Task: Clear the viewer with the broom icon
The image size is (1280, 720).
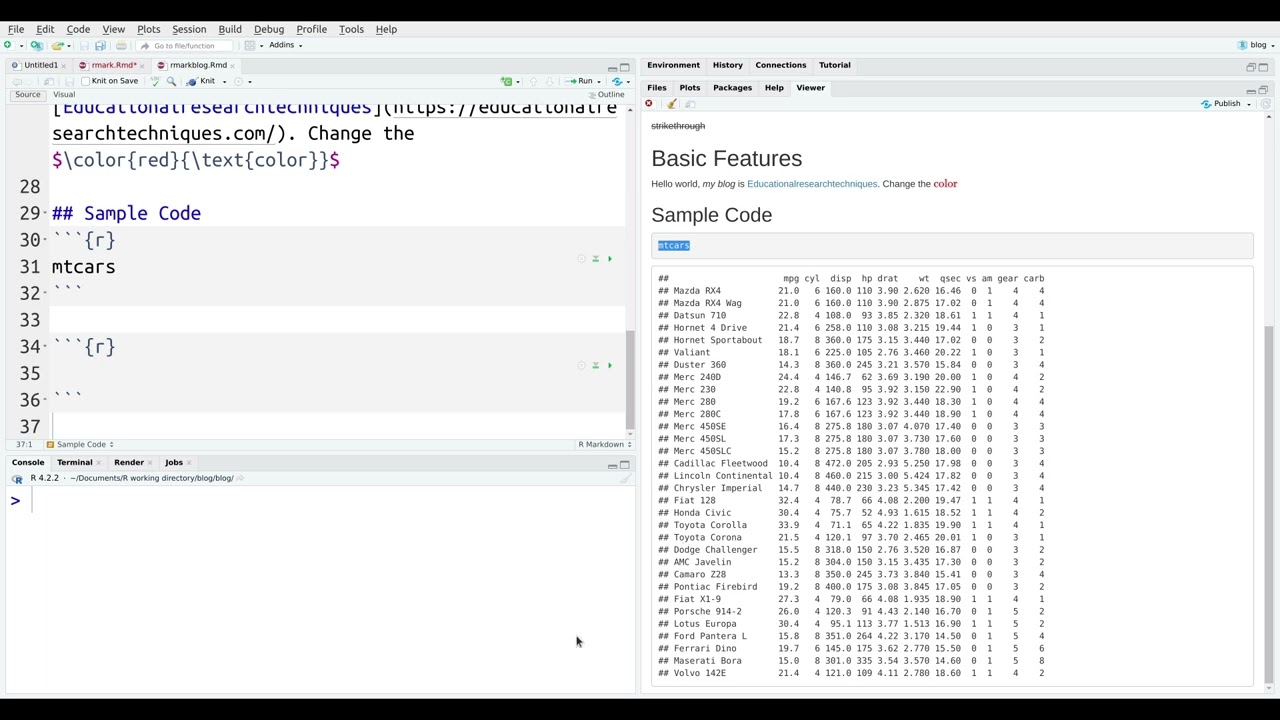Action: 672,104
